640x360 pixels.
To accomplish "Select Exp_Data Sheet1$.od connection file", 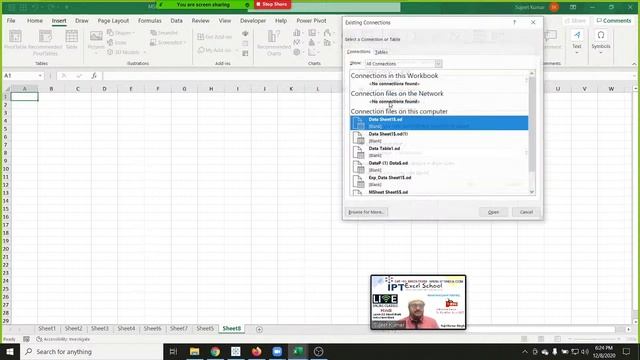I will click(439, 181).
